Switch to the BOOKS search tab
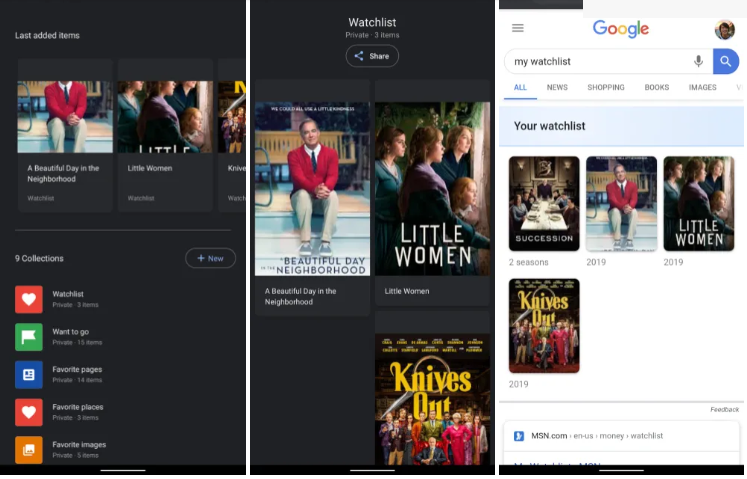The height and width of the screenshot is (479, 747). coord(656,87)
